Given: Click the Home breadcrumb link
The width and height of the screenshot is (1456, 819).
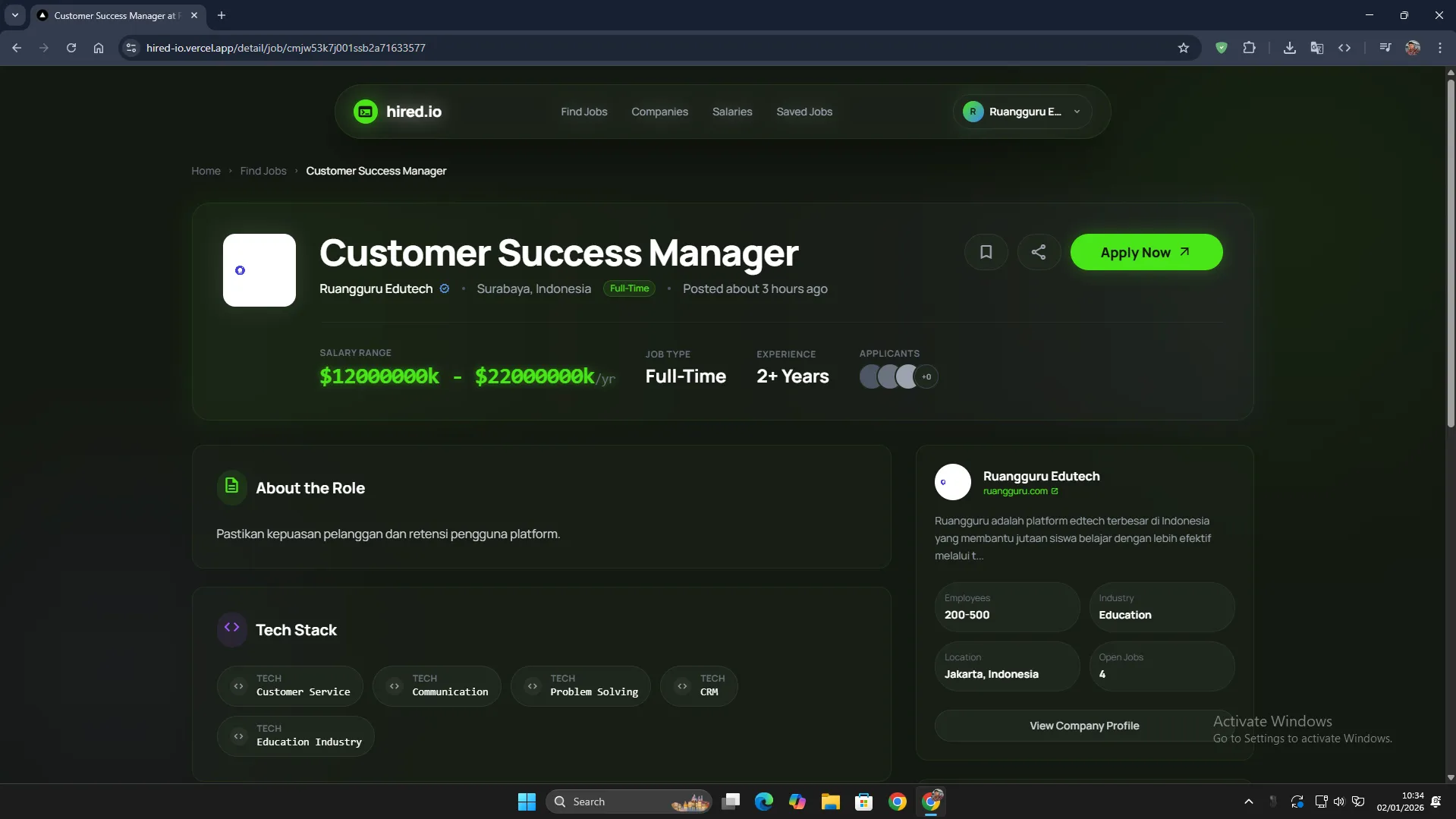Looking at the screenshot, I should coord(206,171).
